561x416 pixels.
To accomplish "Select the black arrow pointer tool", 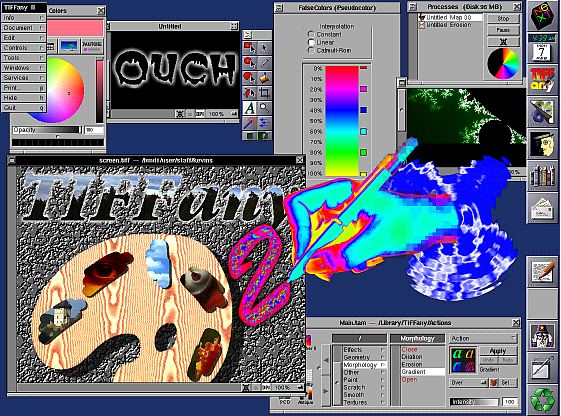I will point(264,48).
